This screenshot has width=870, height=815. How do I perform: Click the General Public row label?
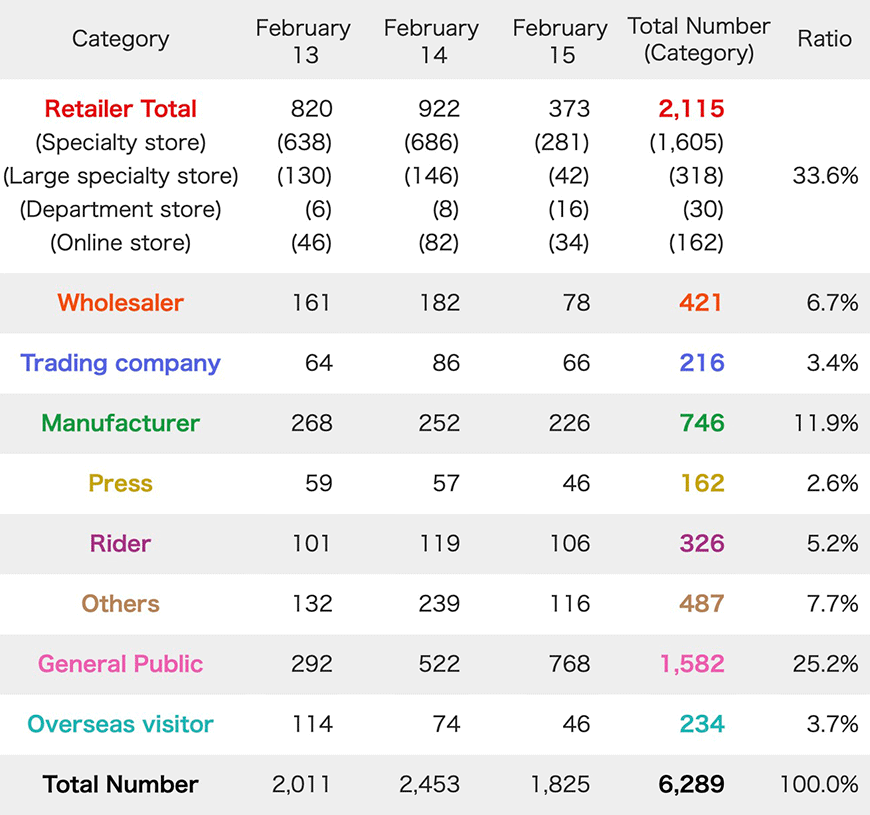120,664
